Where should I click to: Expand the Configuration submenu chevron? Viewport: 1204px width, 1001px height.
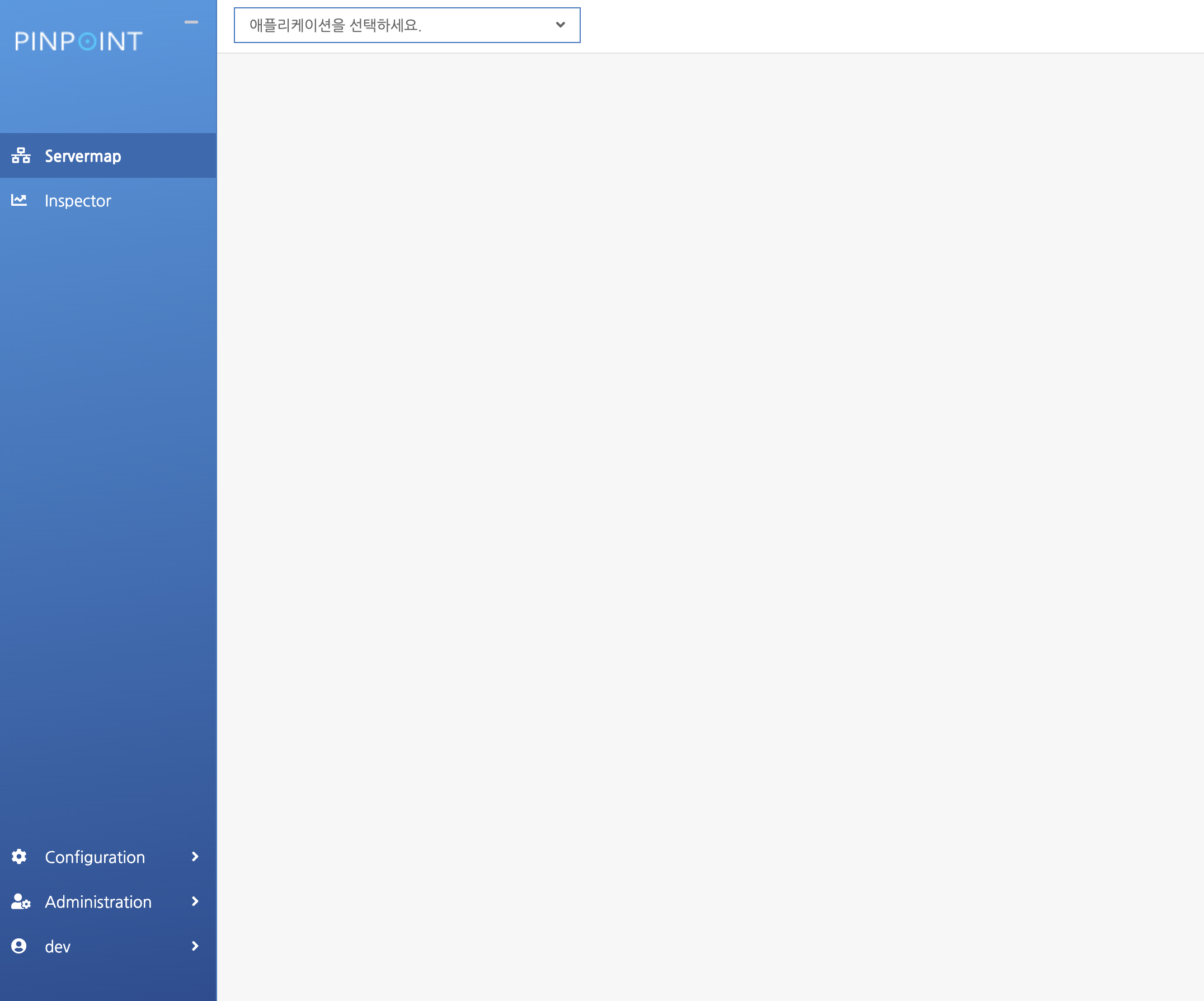[195, 857]
